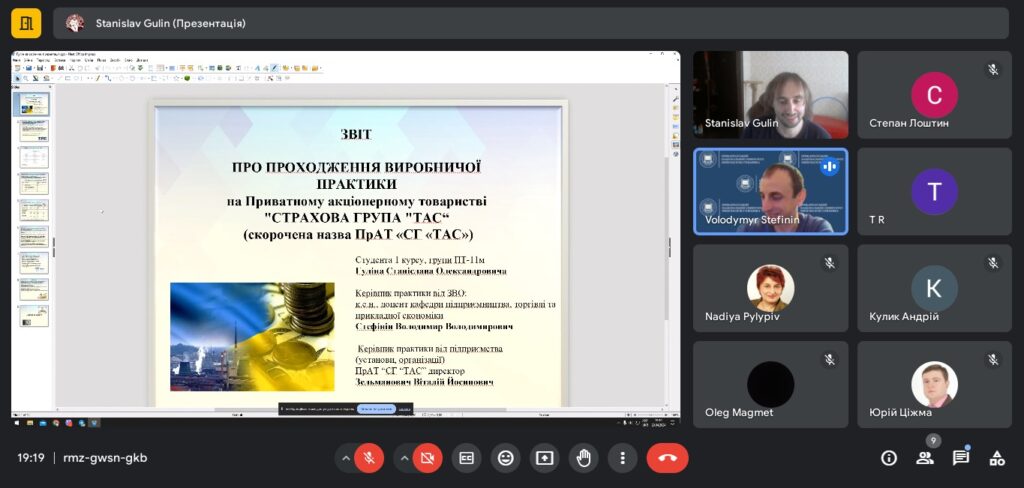Click the rmz-gwsn-gkb meeting code
This screenshot has height=488, width=1024.
click(x=104, y=458)
